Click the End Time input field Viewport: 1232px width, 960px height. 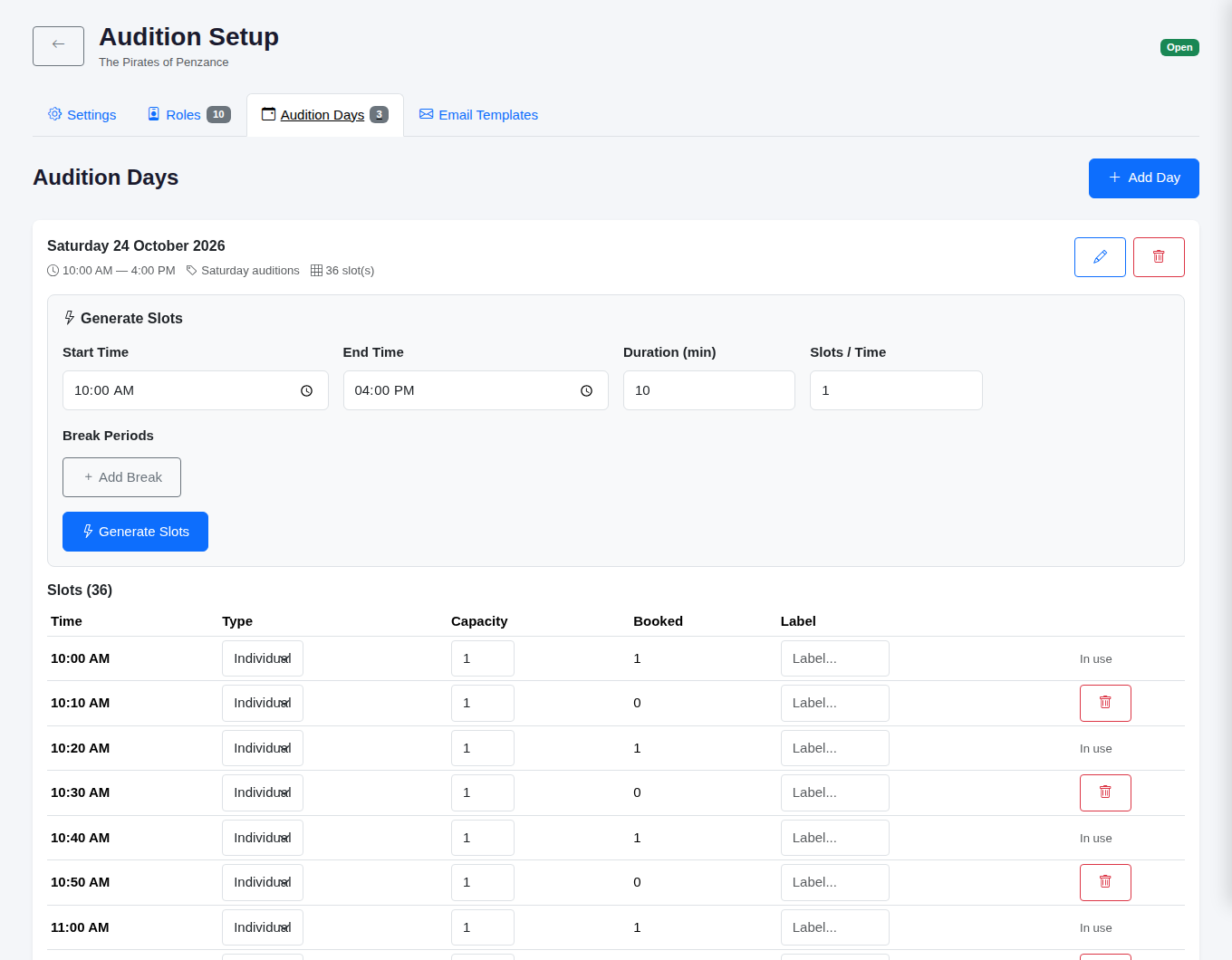pyautogui.click(x=476, y=390)
